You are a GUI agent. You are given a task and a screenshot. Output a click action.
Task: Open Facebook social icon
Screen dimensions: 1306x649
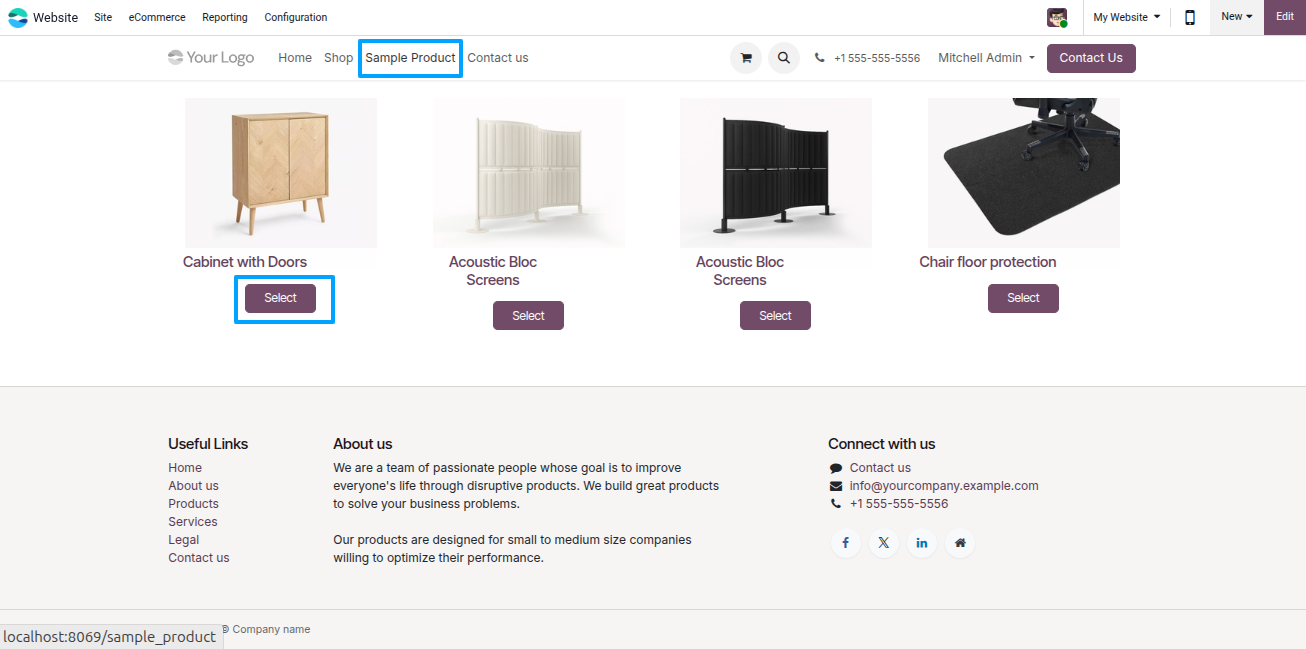click(x=845, y=543)
